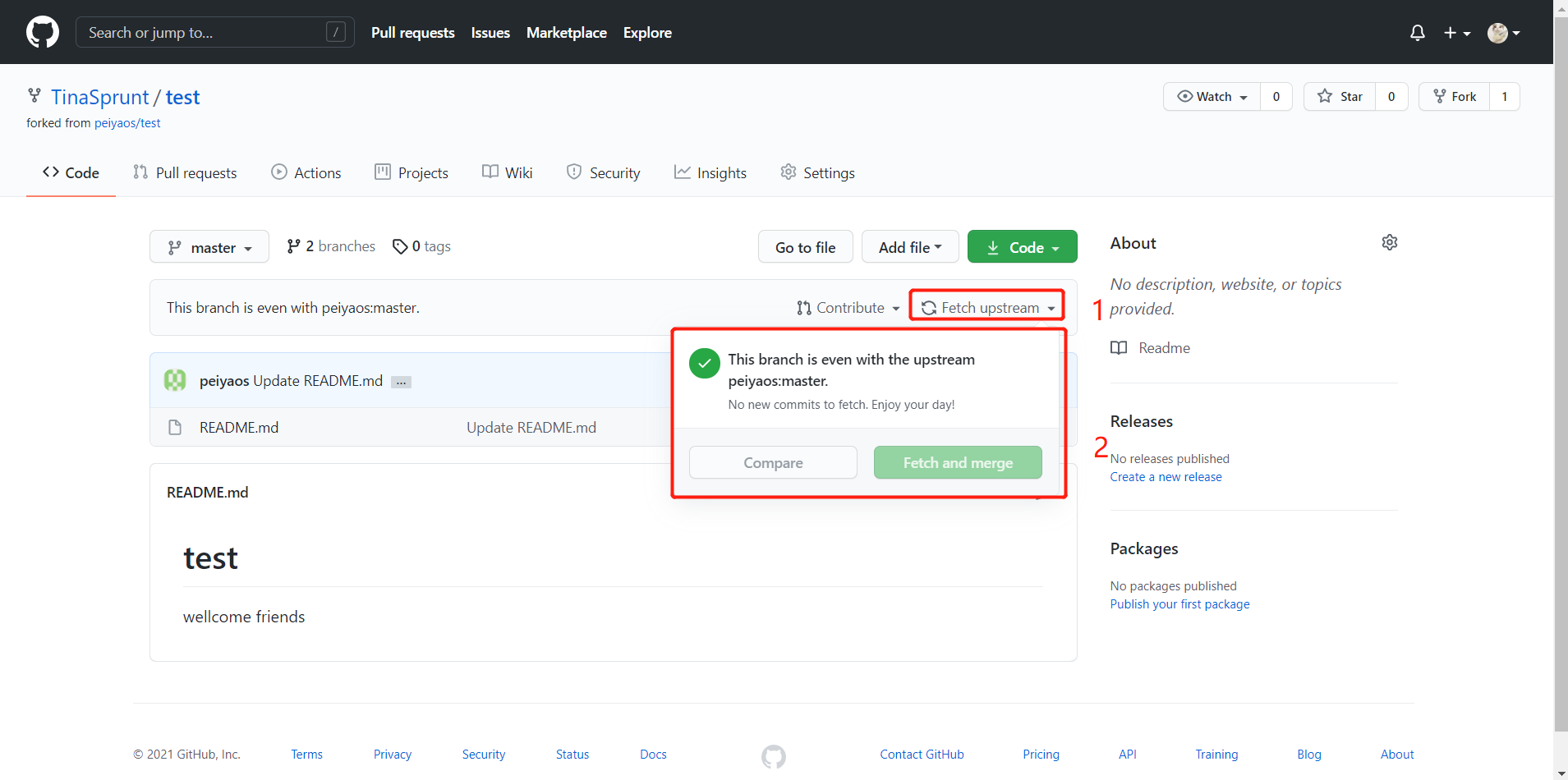Screen dimensions: 1568x780
Task: View the Insights tab
Action: pos(710,172)
